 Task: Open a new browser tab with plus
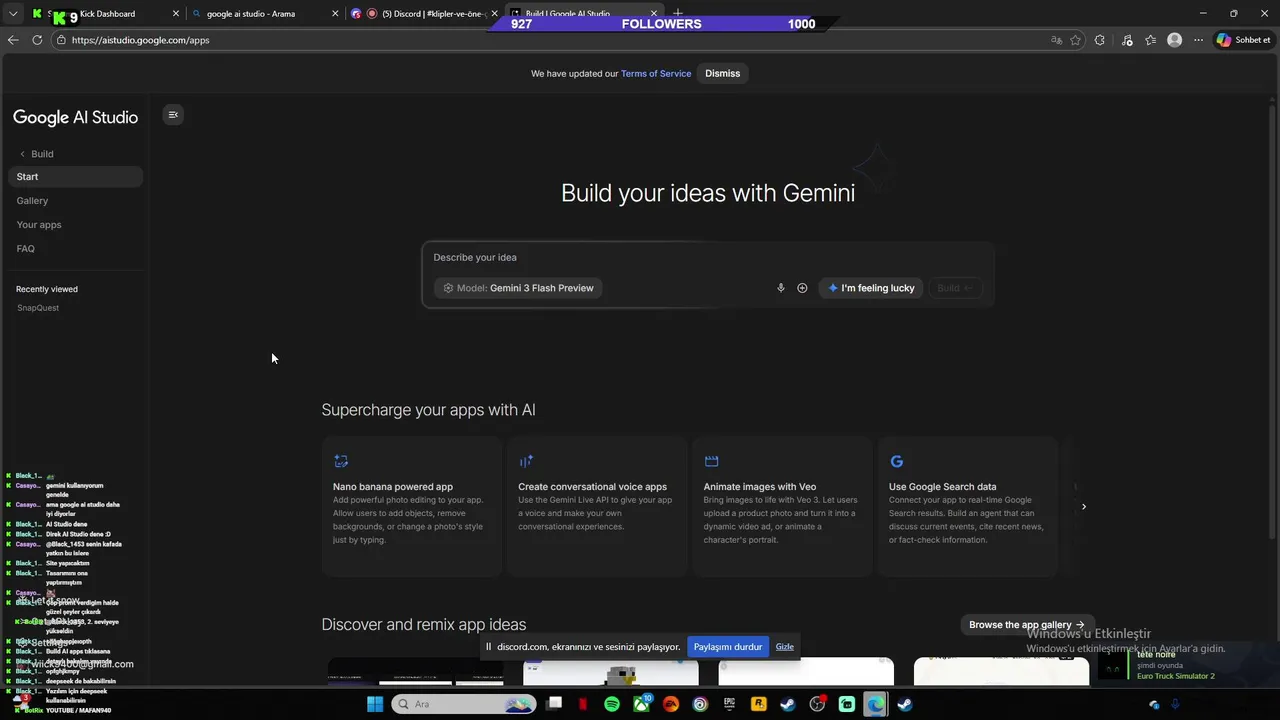[x=678, y=13]
